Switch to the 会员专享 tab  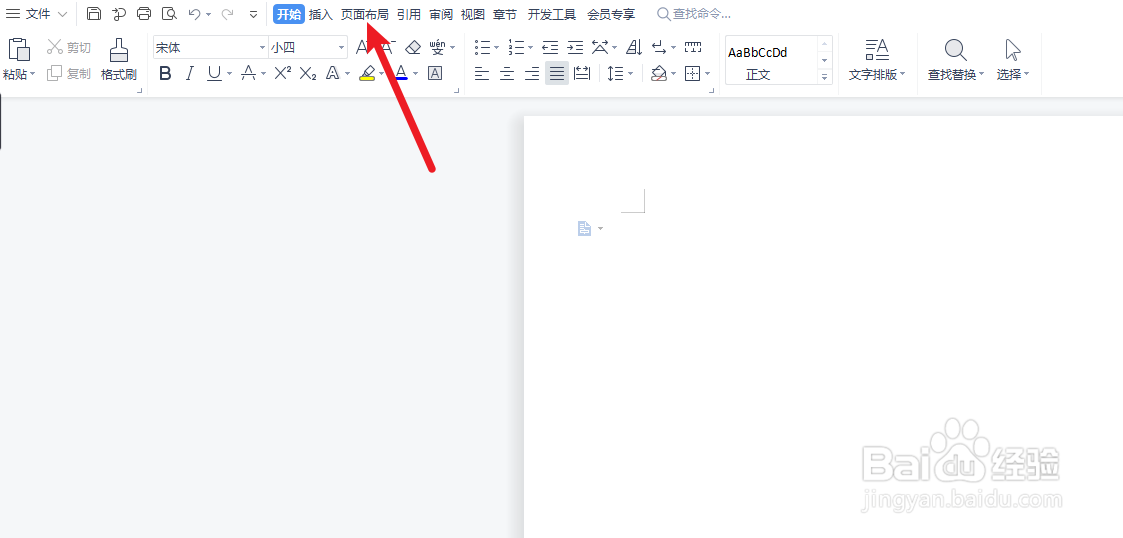[611, 14]
